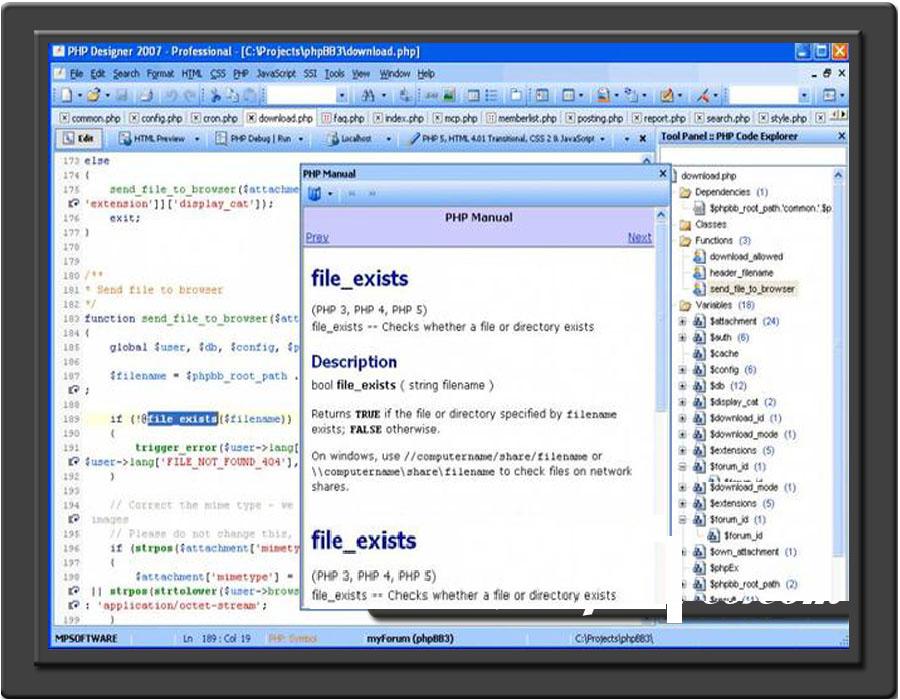Select send_file_to_browser in the function list
Screen dimensions: 900x700
(x=752, y=289)
